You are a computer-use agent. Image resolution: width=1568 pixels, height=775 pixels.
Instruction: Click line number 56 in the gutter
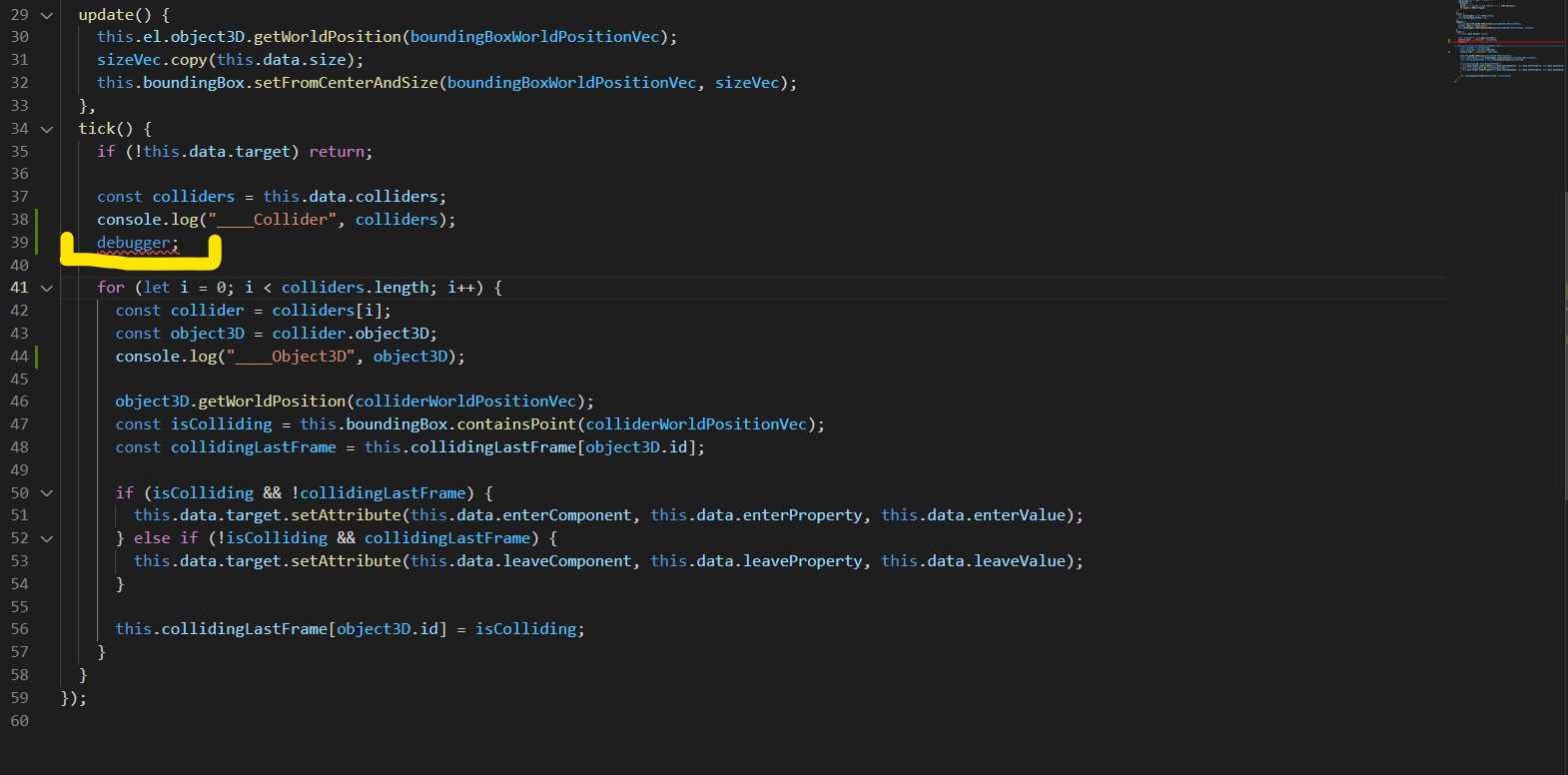[20, 629]
